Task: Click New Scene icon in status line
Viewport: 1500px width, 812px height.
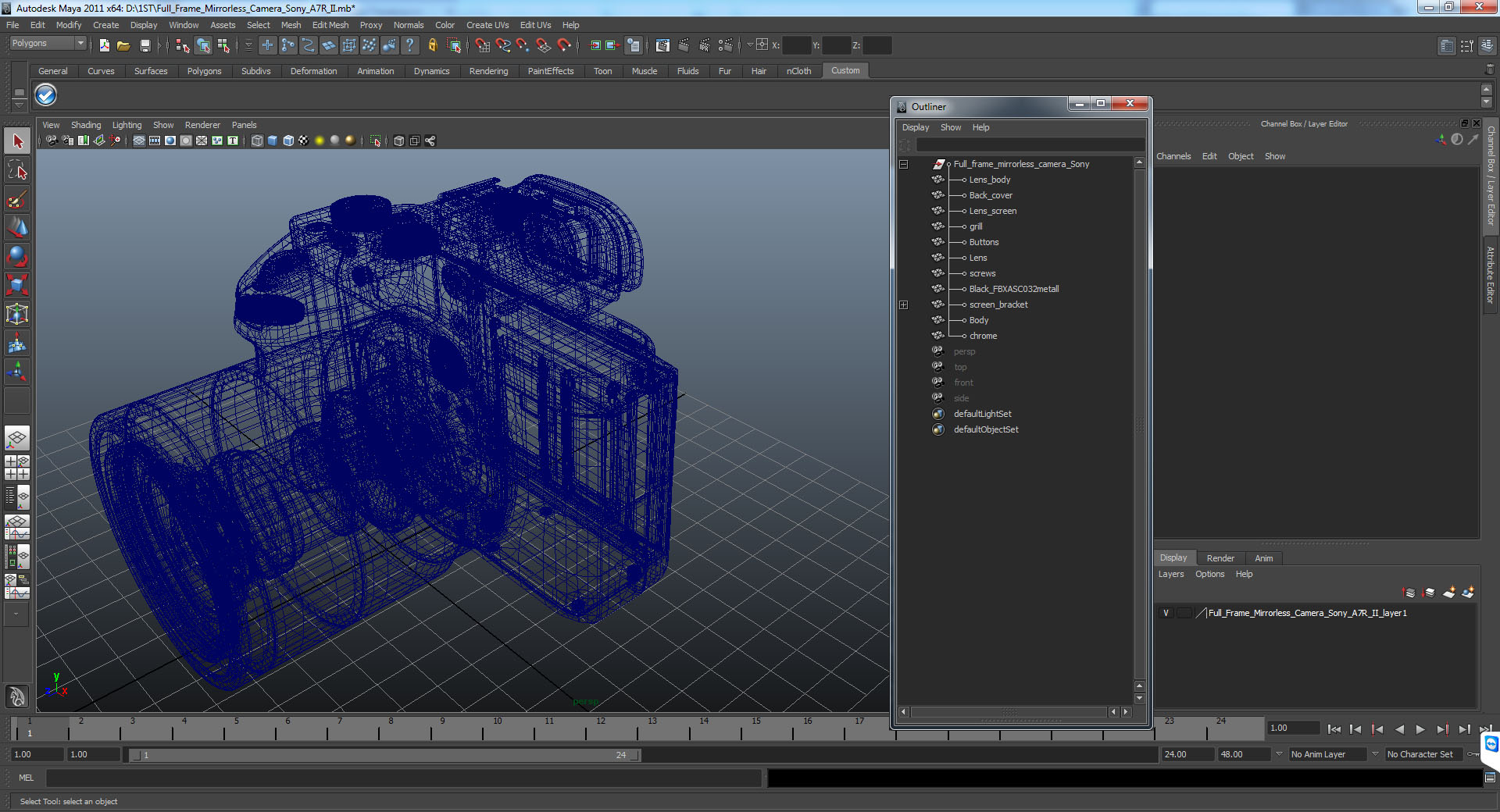Action: coord(104,45)
